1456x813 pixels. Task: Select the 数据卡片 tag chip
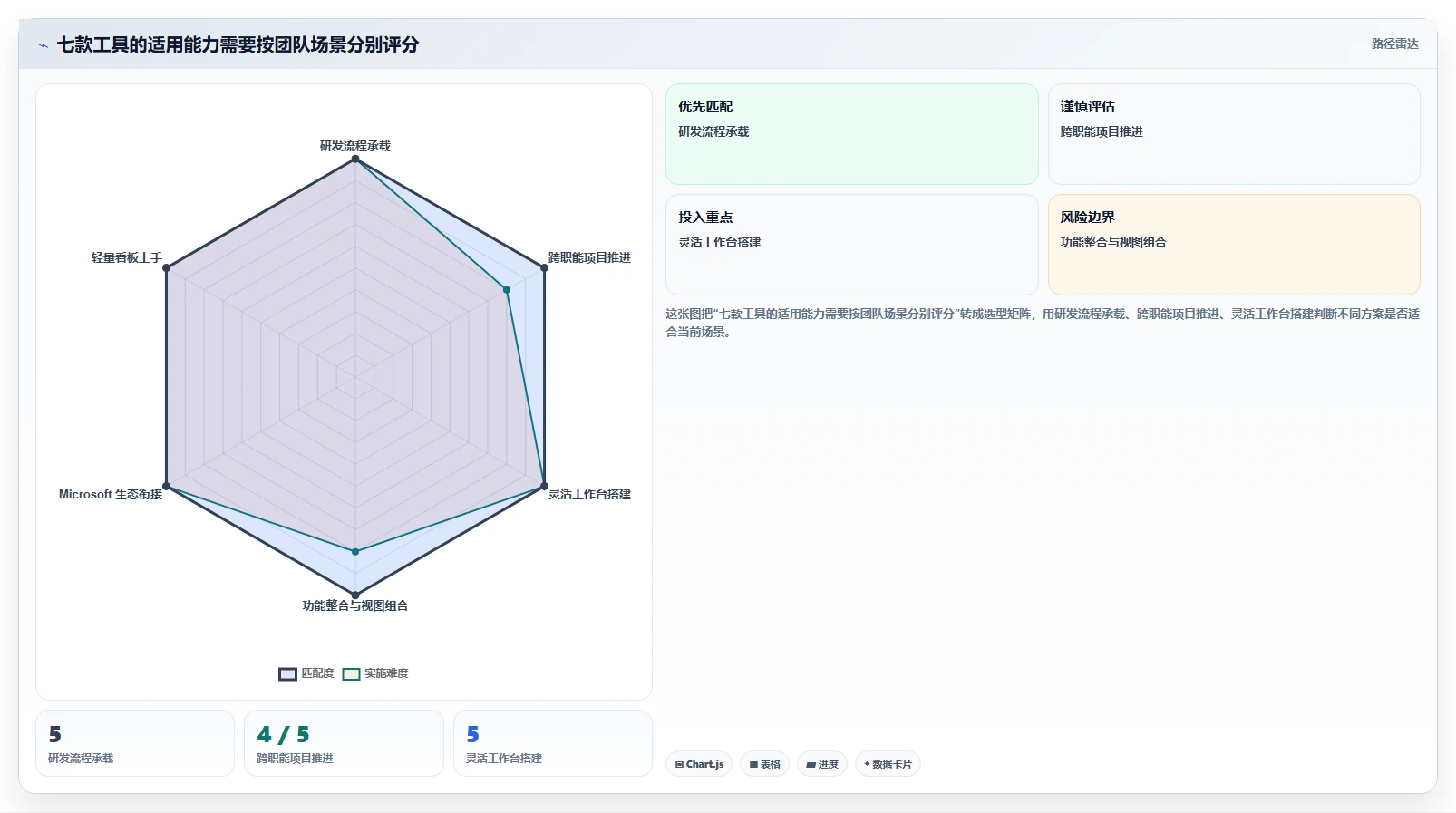[888, 764]
